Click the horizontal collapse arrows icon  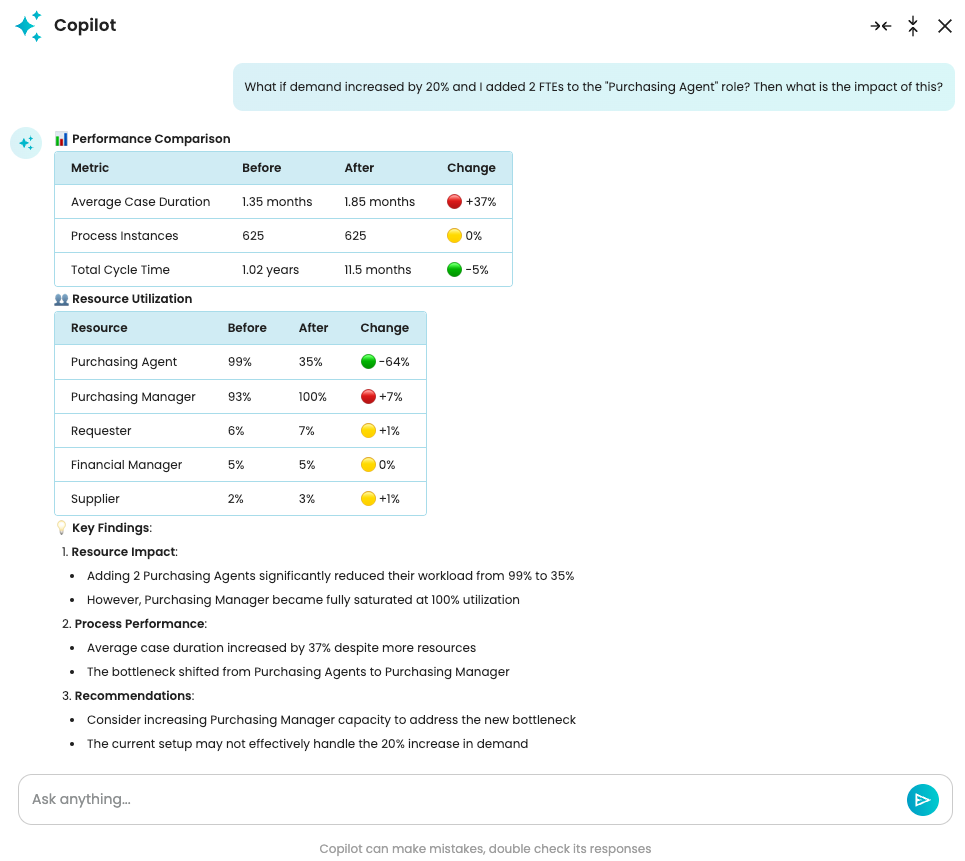pyautogui.click(x=880, y=26)
